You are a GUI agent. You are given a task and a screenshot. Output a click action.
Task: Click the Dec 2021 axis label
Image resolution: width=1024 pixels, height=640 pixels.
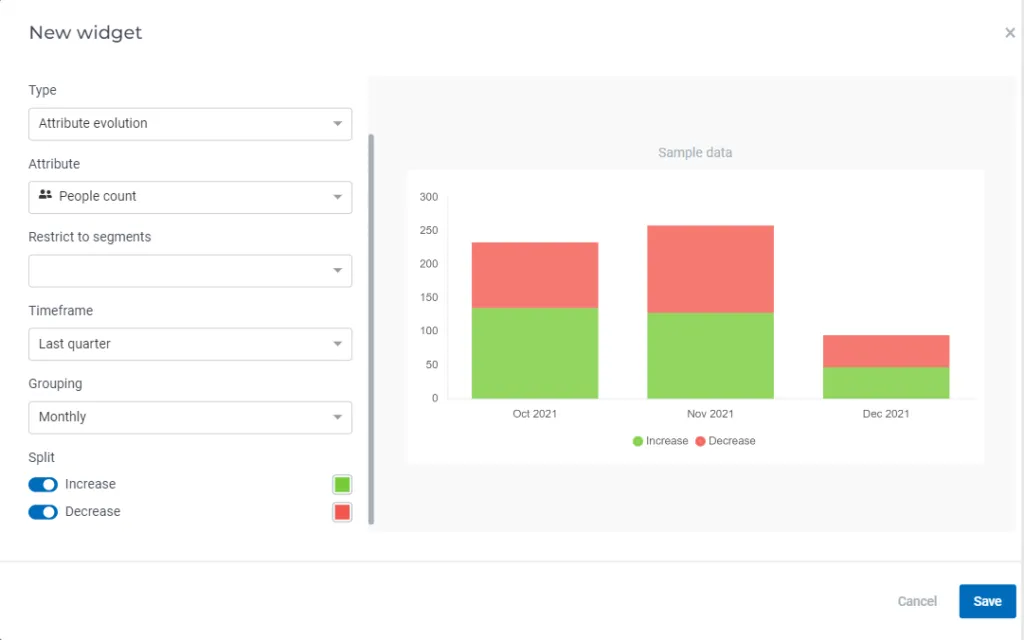[x=886, y=414]
